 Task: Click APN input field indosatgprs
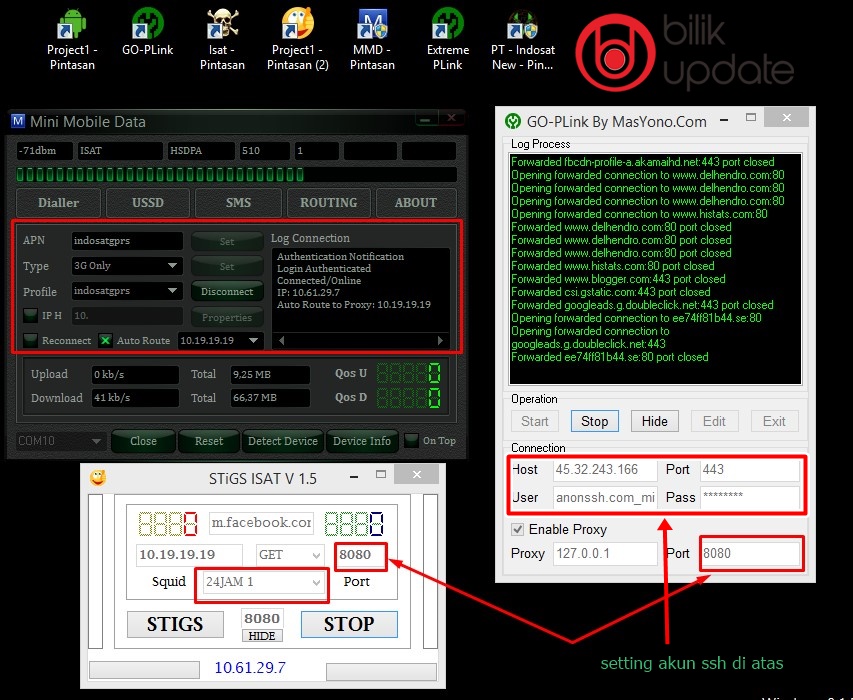tap(127, 240)
